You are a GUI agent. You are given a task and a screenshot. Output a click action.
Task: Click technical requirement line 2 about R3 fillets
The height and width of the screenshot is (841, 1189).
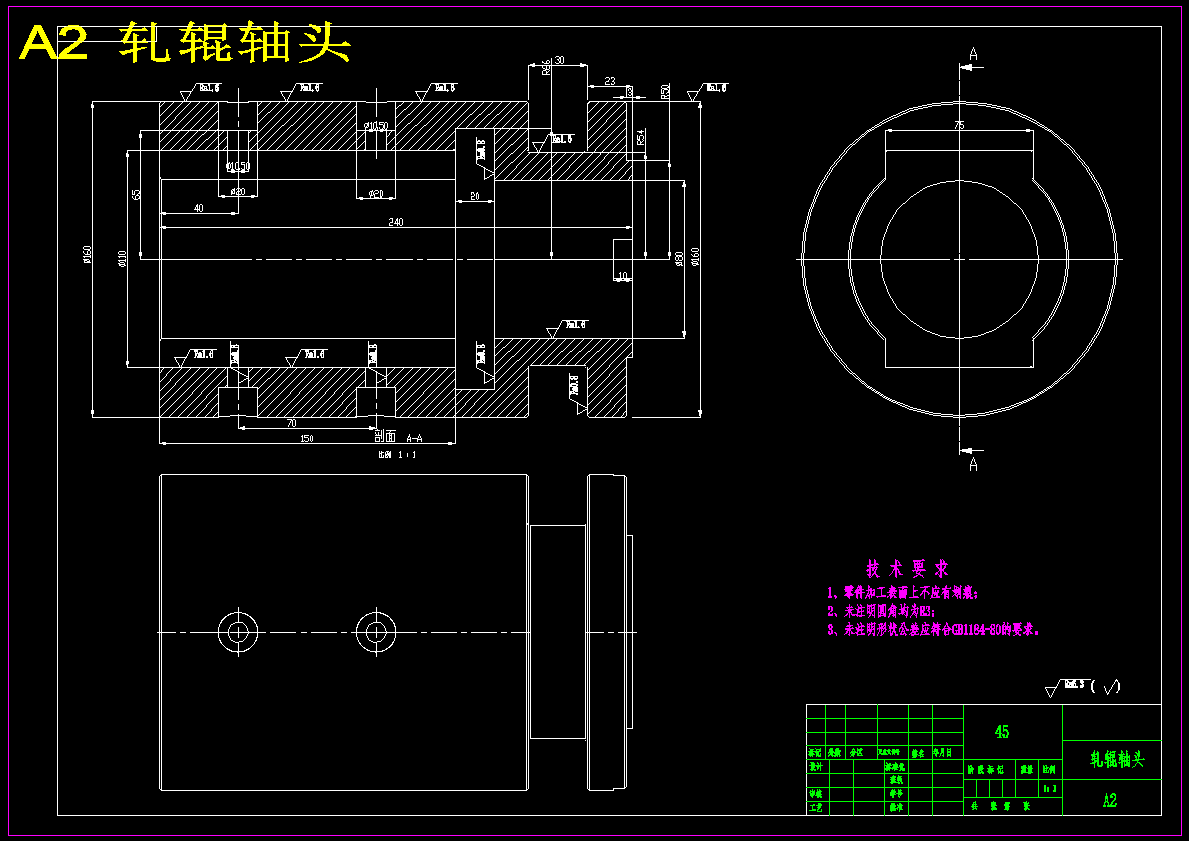click(881, 610)
